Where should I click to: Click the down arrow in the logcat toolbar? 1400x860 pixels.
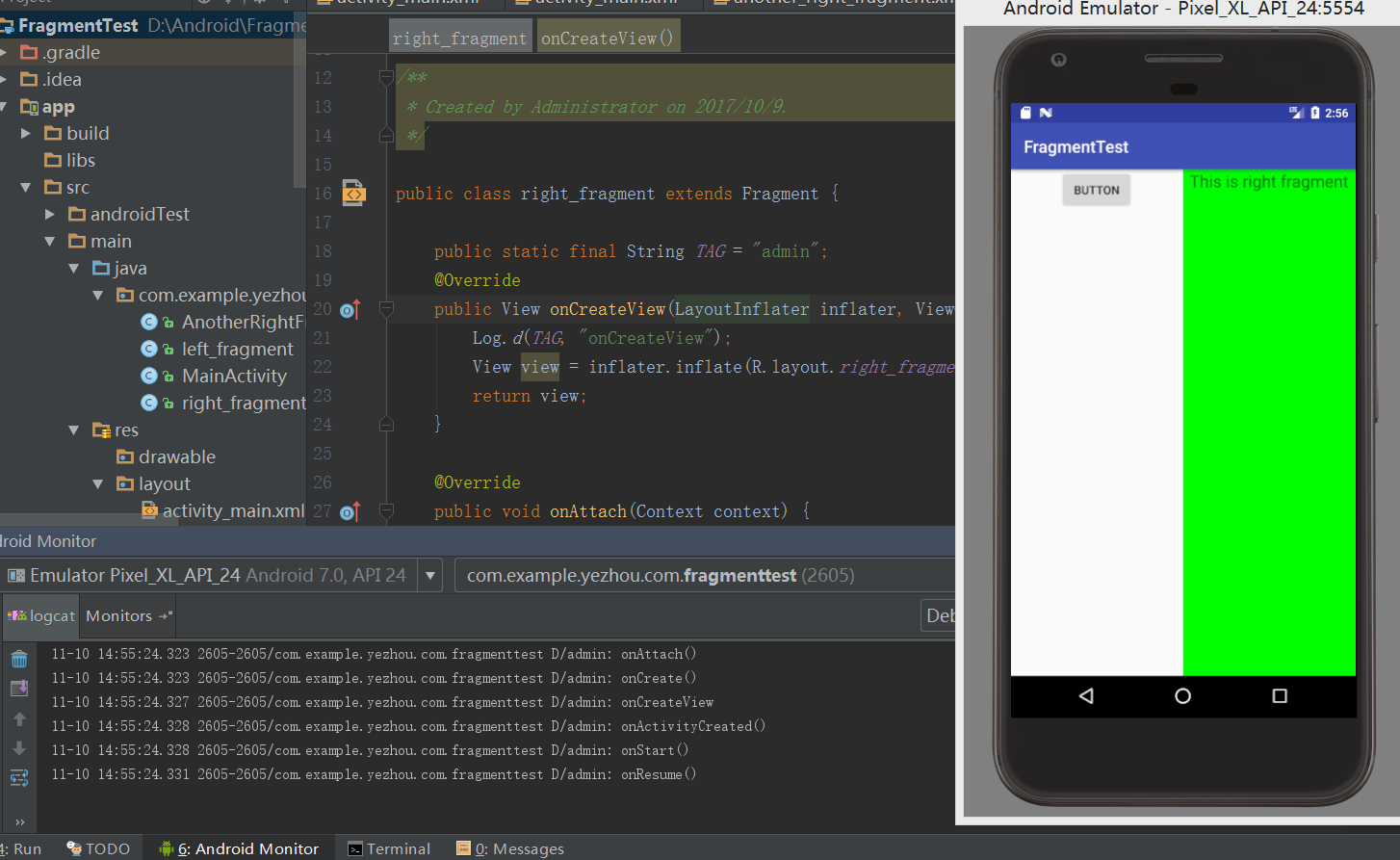click(x=19, y=748)
